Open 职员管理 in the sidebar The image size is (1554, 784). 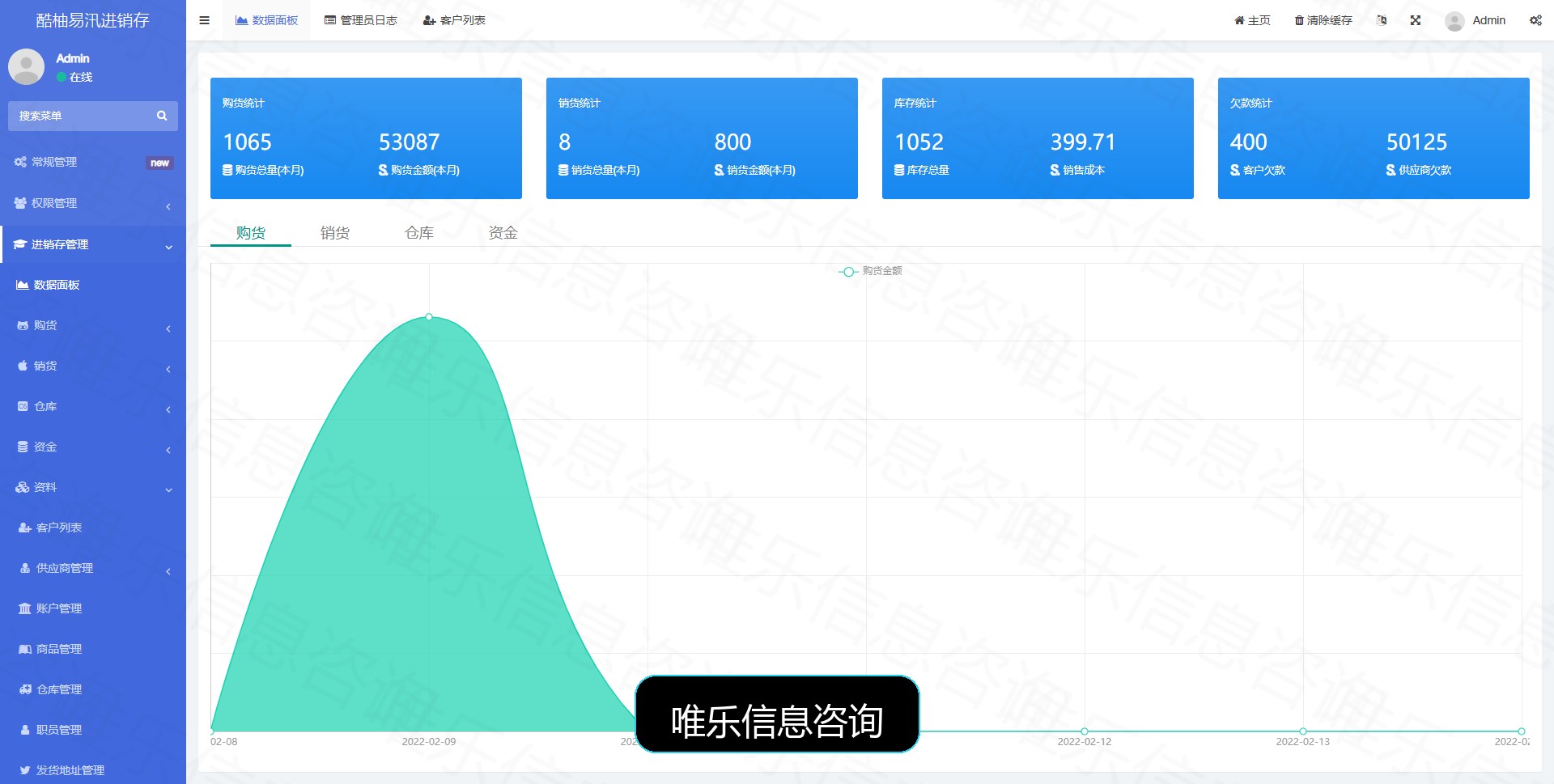point(93,730)
